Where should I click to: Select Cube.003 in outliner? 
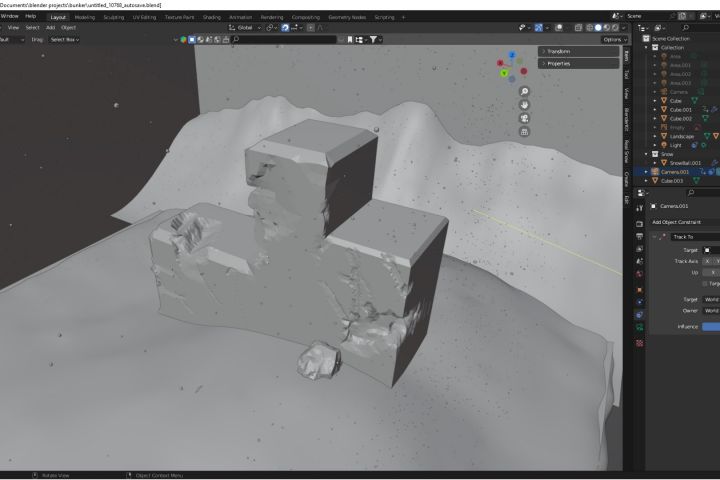click(x=672, y=181)
